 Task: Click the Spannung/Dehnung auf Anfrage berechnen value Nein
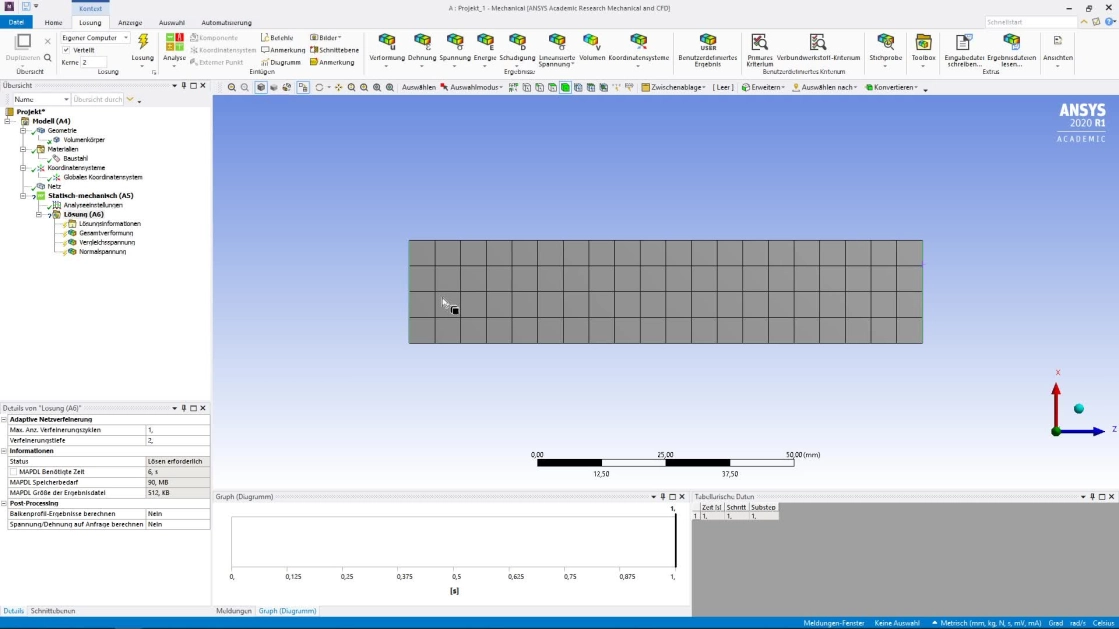[x=178, y=524]
